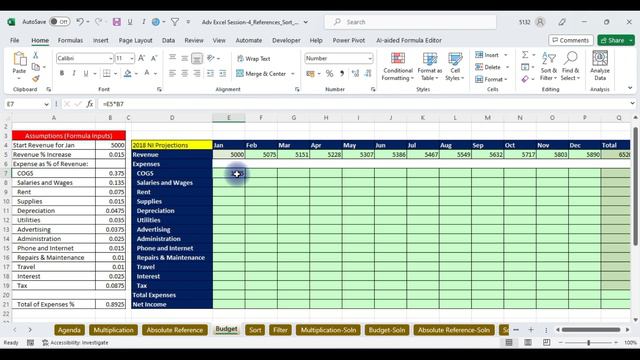The width and height of the screenshot is (640, 360).
Task: Click Accessibility: Investigate in status bar
Action: pyautogui.click(x=76, y=343)
